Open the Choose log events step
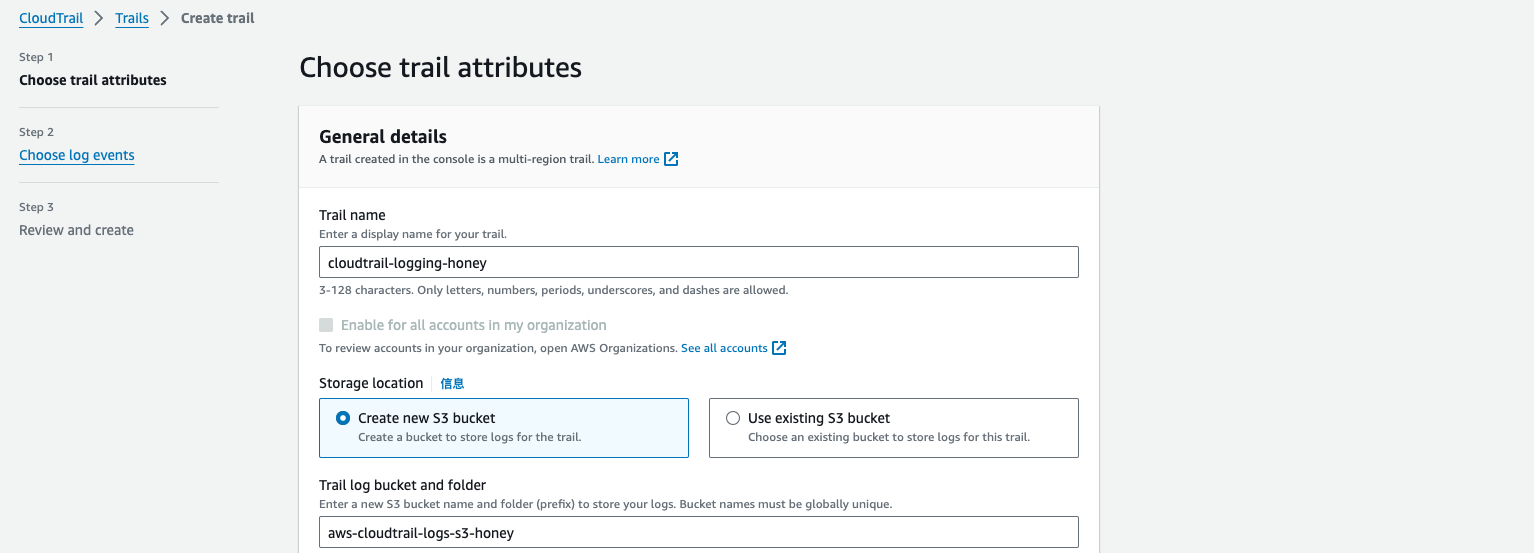Viewport: 1534px width, 553px height. point(77,155)
